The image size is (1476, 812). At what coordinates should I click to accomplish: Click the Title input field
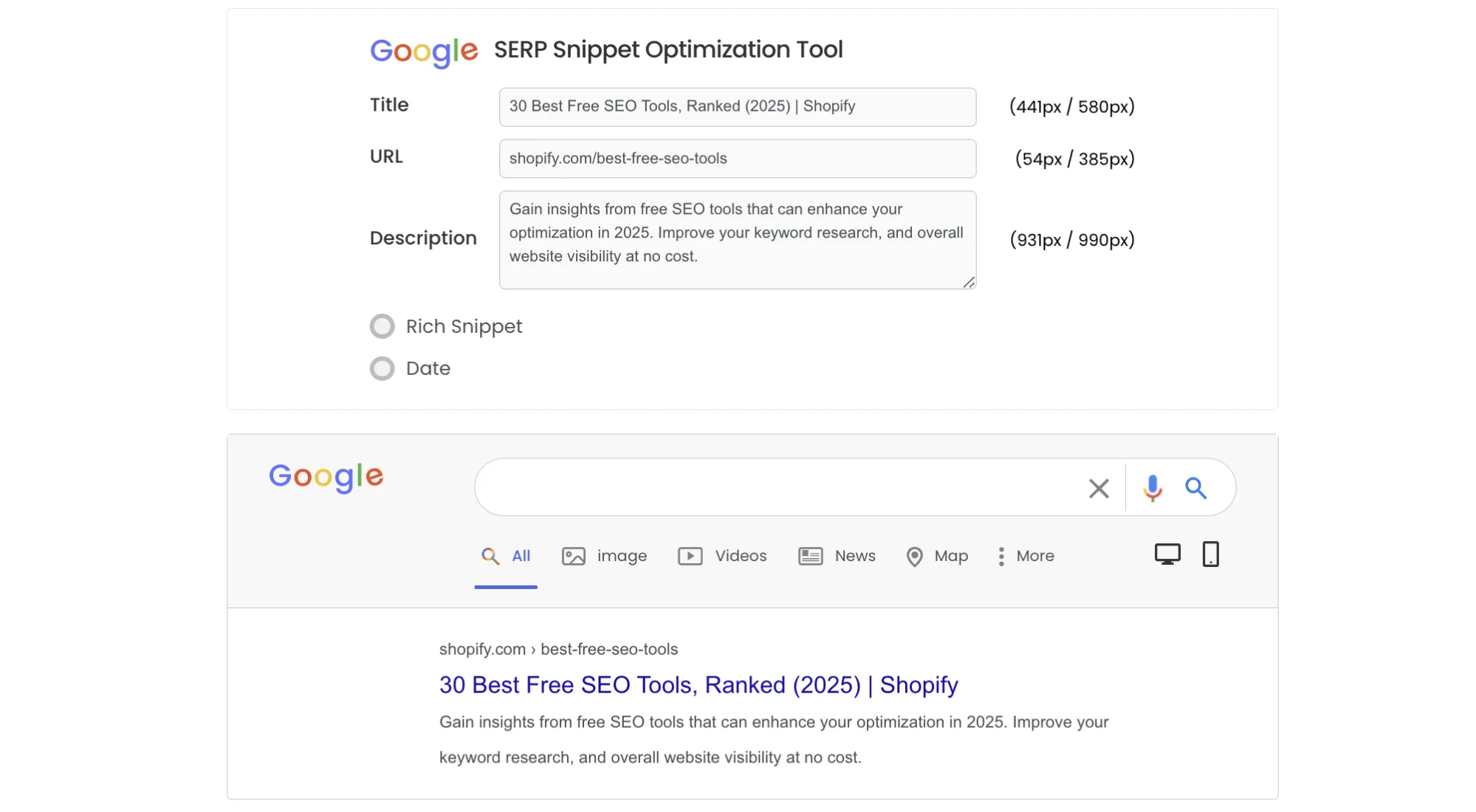click(736, 106)
